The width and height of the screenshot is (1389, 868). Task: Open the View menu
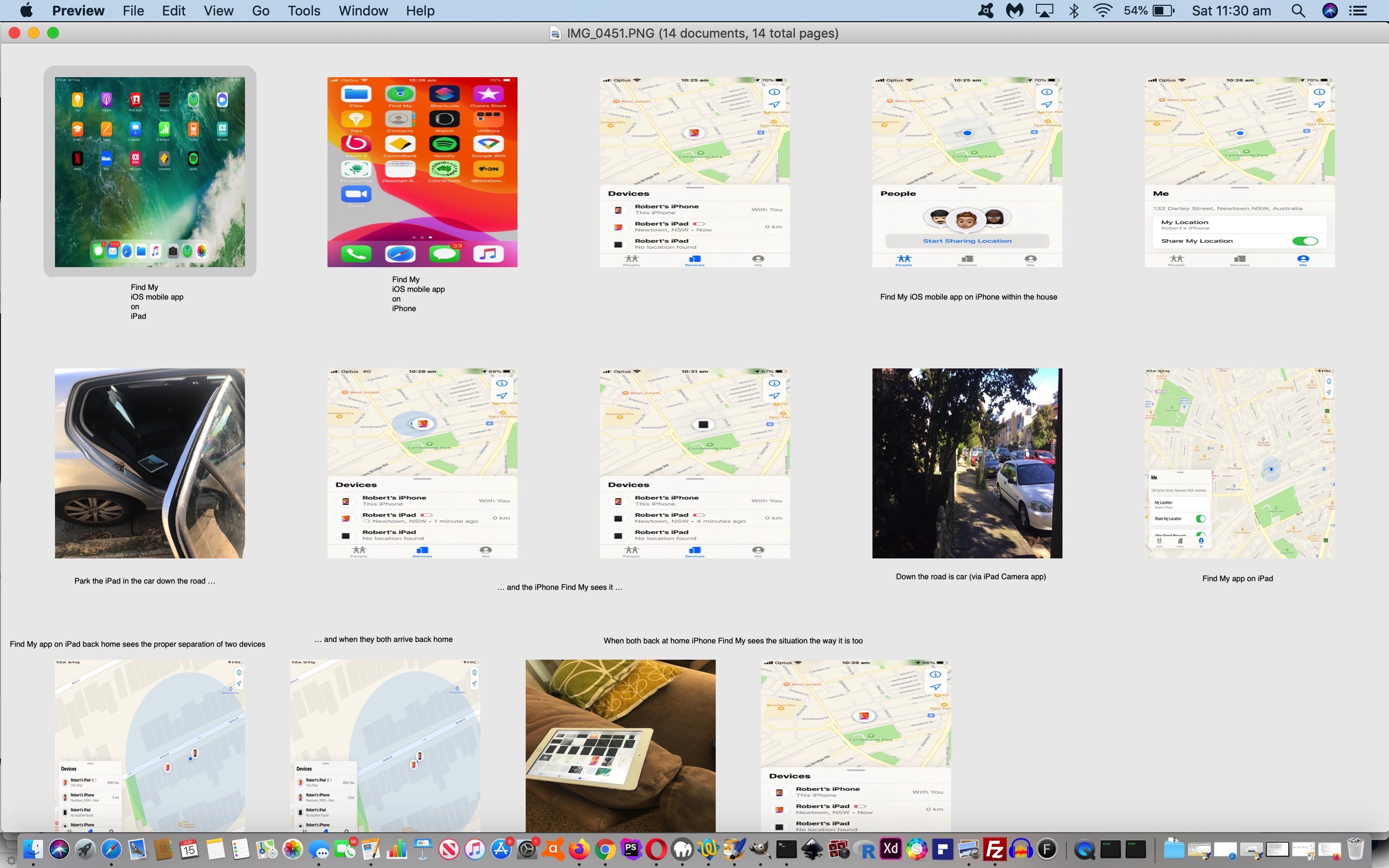(218, 10)
